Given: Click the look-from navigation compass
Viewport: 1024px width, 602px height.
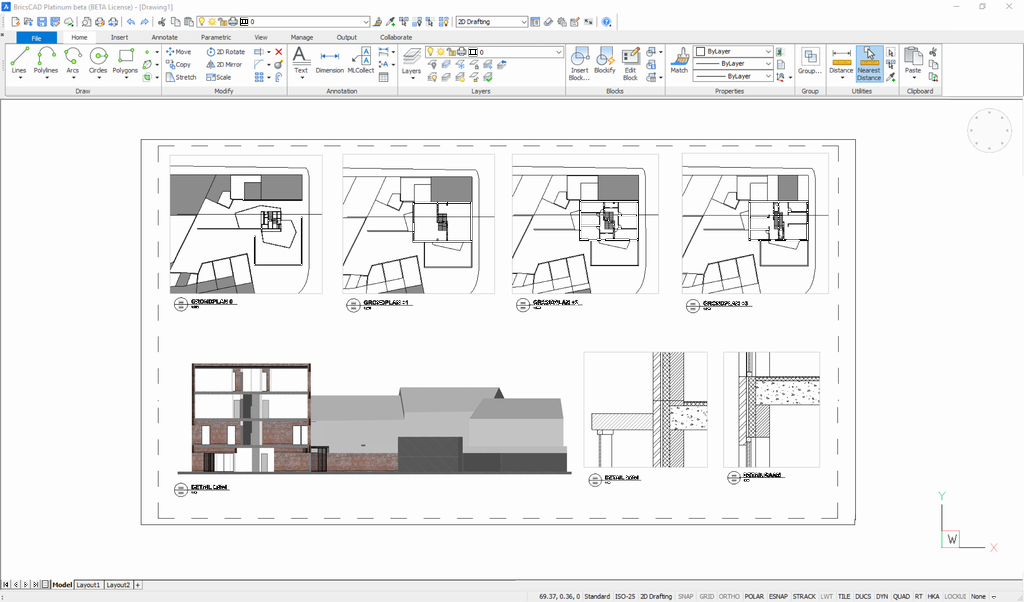Looking at the screenshot, I should point(989,131).
